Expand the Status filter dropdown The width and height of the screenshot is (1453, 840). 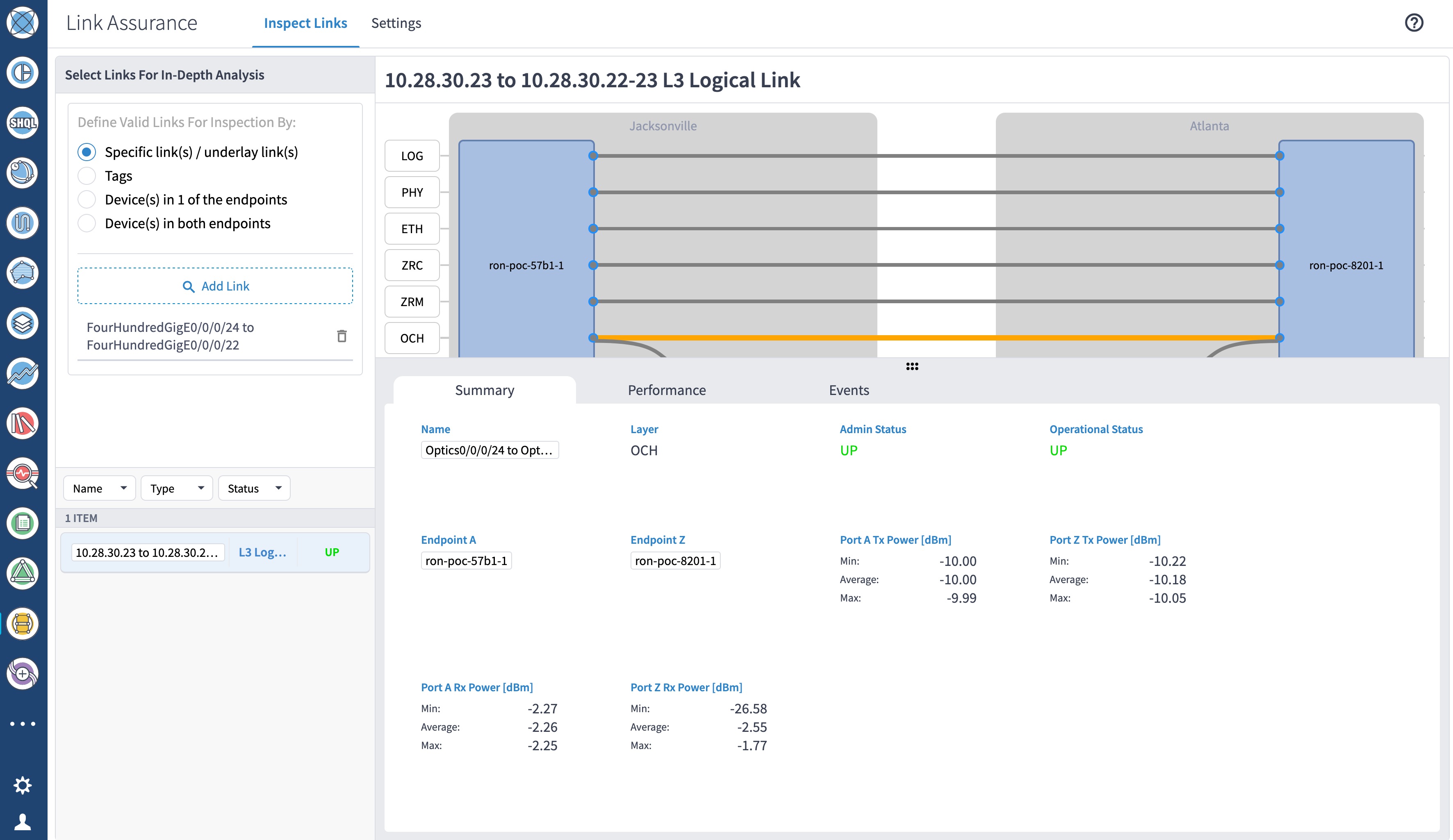click(x=254, y=488)
